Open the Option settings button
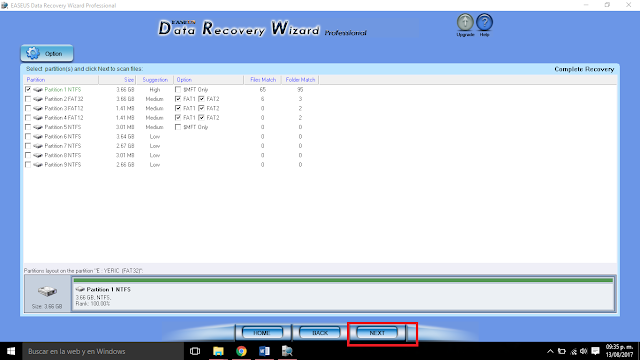Image resolution: width=640 pixels, height=360 pixels. click(x=47, y=53)
